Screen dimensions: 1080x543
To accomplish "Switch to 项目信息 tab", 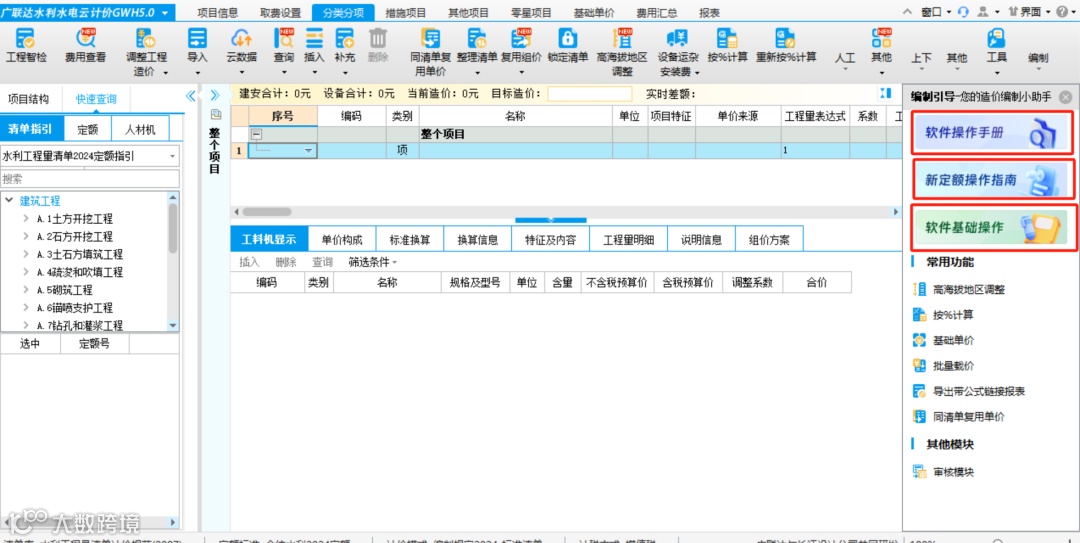I will (x=218, y=13).
